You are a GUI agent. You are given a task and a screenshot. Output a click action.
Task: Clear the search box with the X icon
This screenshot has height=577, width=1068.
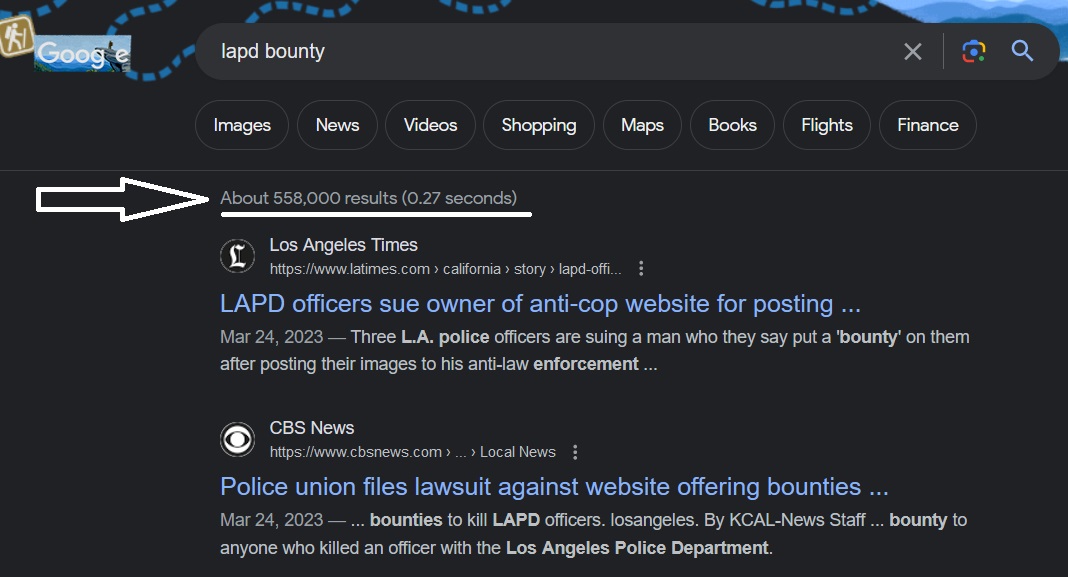(913, 51)
